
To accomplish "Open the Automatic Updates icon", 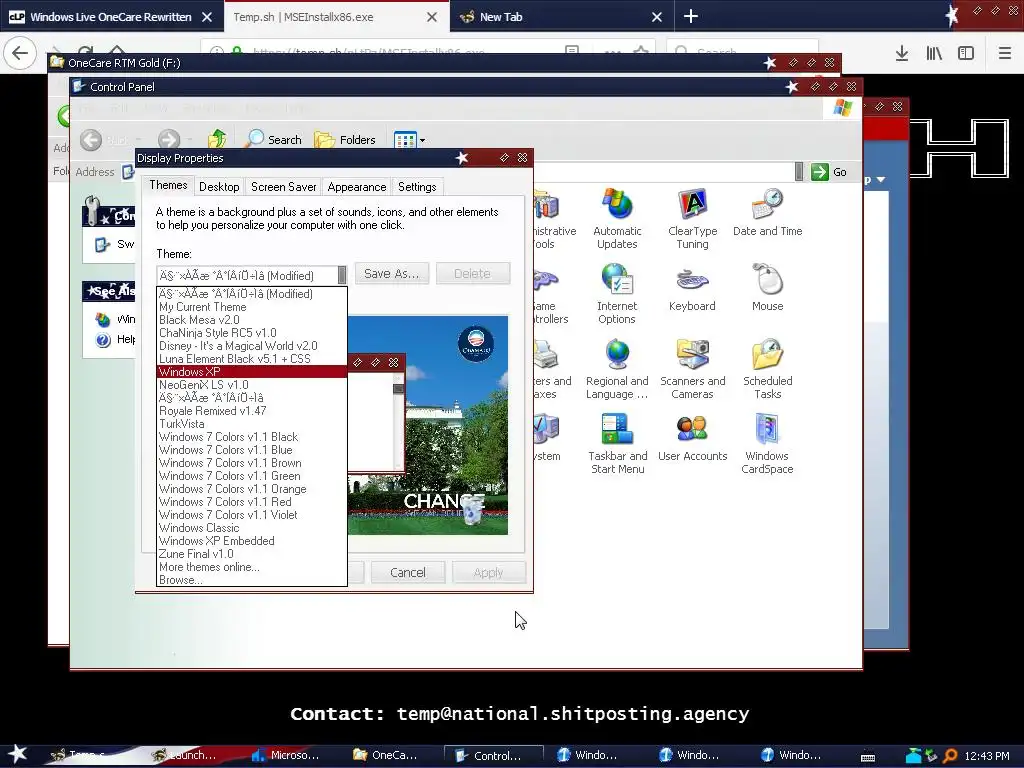I will [616, 219].
